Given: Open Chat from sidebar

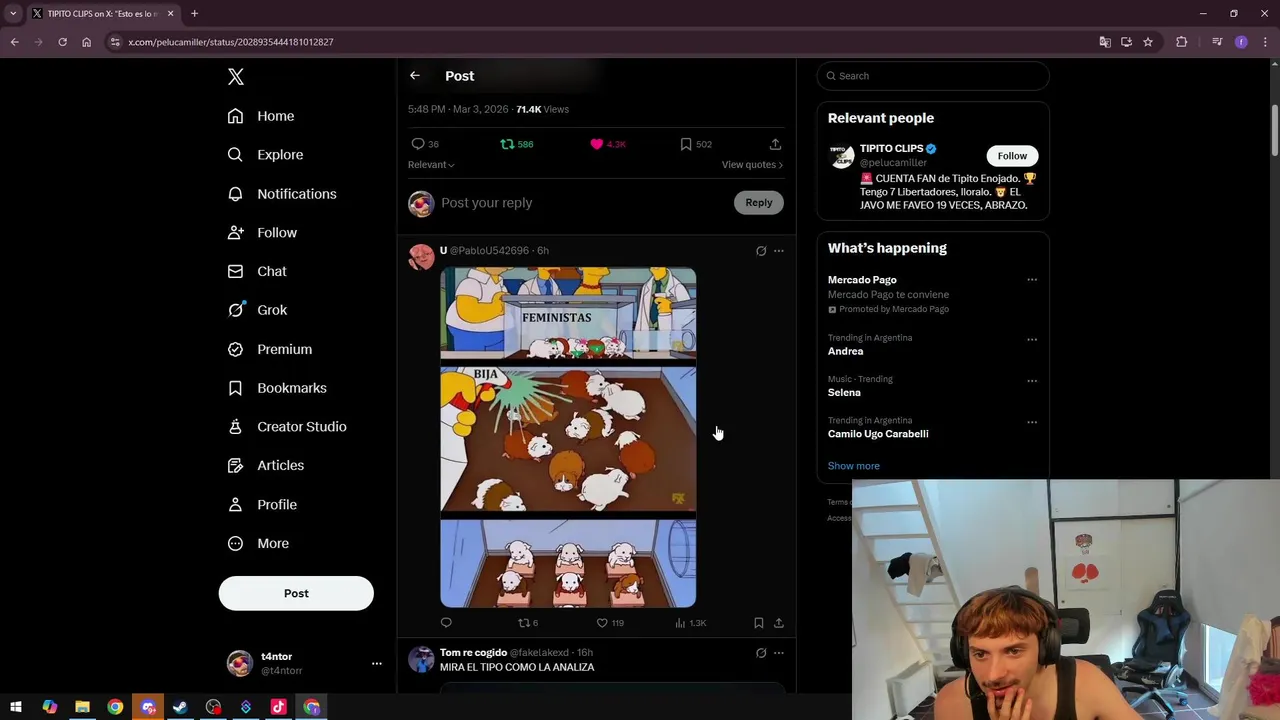Looking at the screenshot, I should [x=257, y=271].
